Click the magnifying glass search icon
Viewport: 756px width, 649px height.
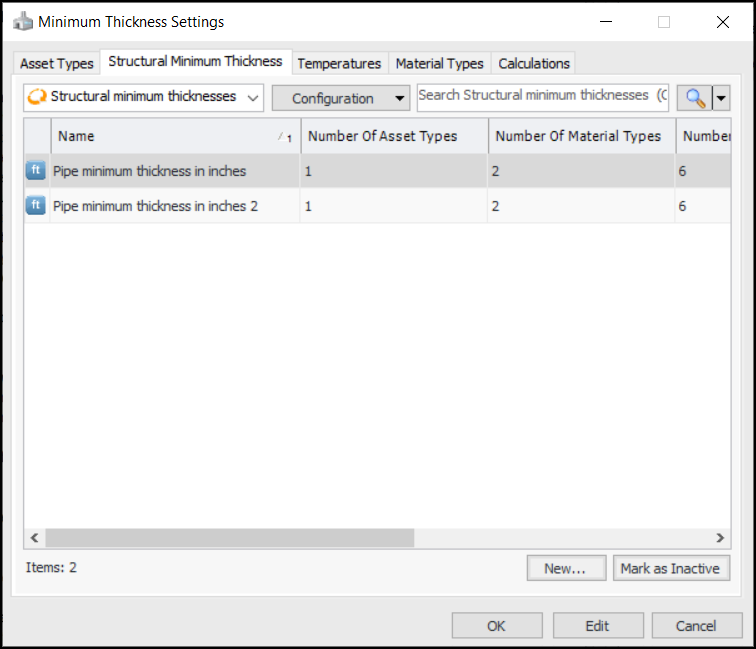pyautogui.click(x=695, y=98)
